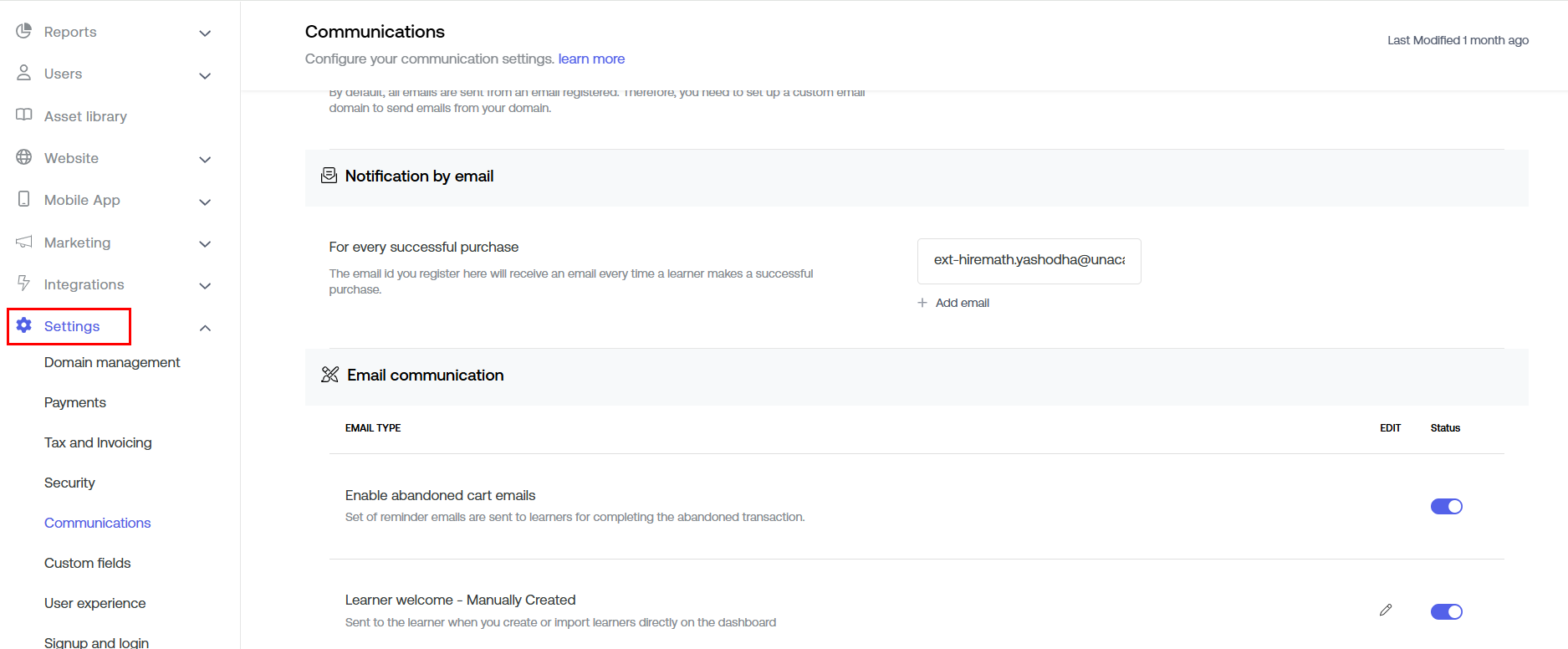
Task: Click the purchase notification email field
Action: [1029, 261]
